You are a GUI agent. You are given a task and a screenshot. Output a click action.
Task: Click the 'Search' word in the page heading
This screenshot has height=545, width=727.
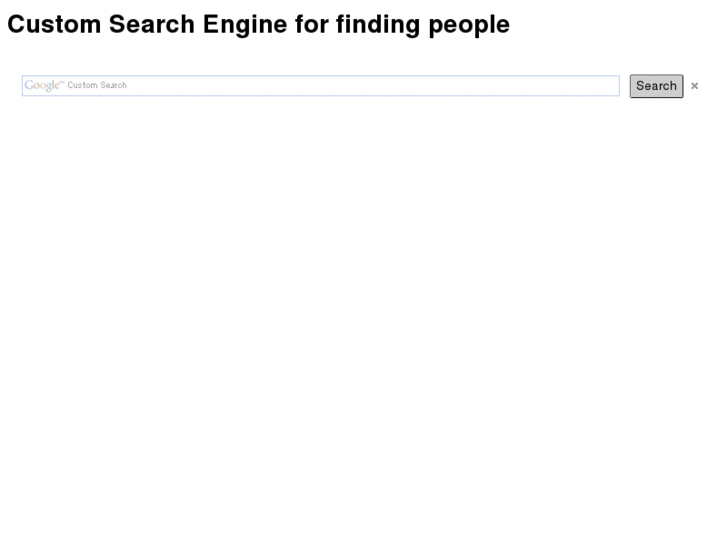tap(152, 24)
